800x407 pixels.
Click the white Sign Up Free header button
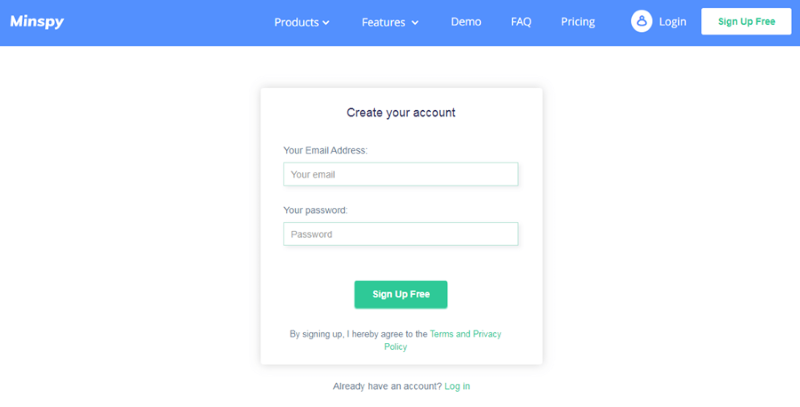pos(746,21)
